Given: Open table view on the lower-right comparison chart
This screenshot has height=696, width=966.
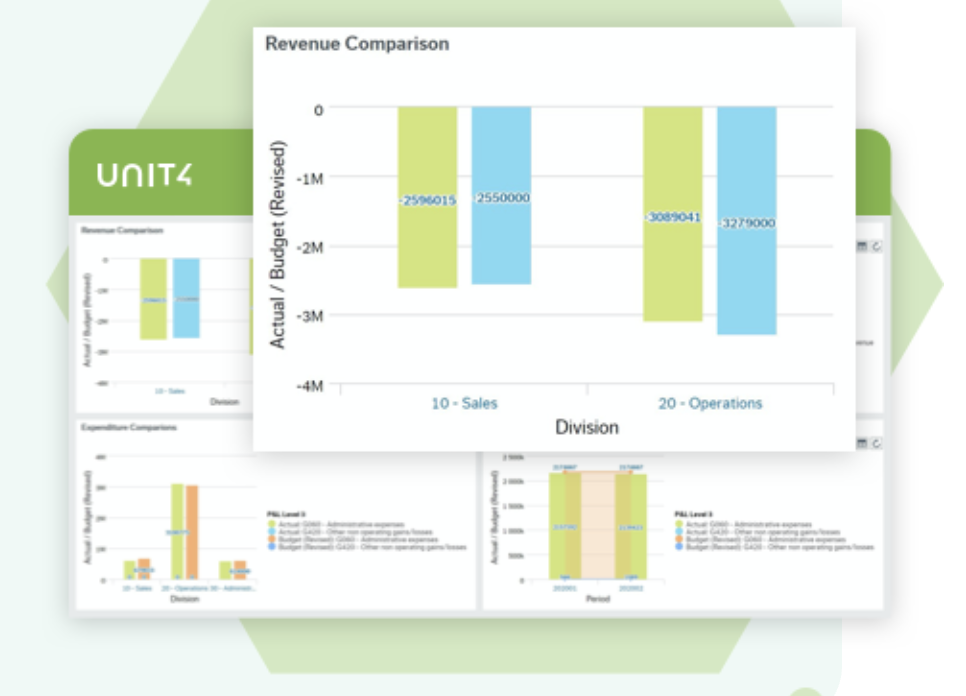Looking at the screenshot, I should tap(862, 443).
